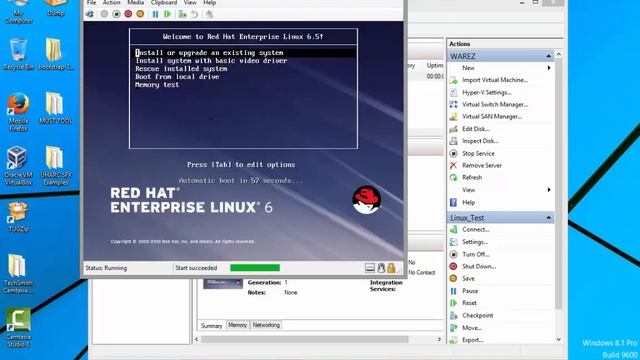640x360 pixels.
Task: Click the Help icon under WAREZ actions
Action: [x=453, y=202]
